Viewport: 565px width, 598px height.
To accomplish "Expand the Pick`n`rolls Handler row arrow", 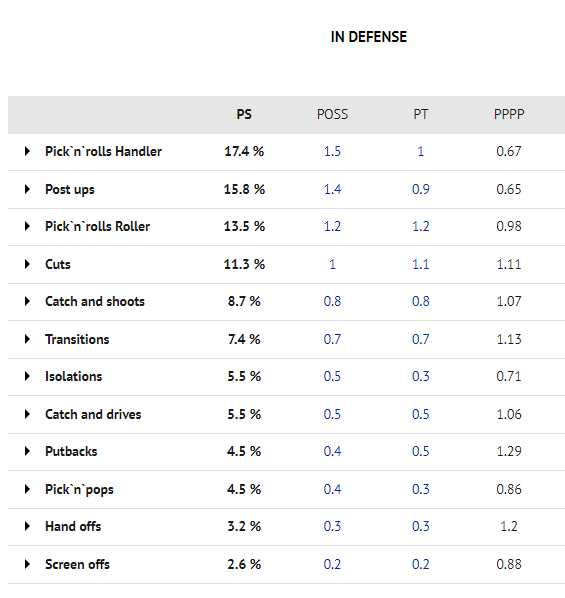I will (27, 151).
